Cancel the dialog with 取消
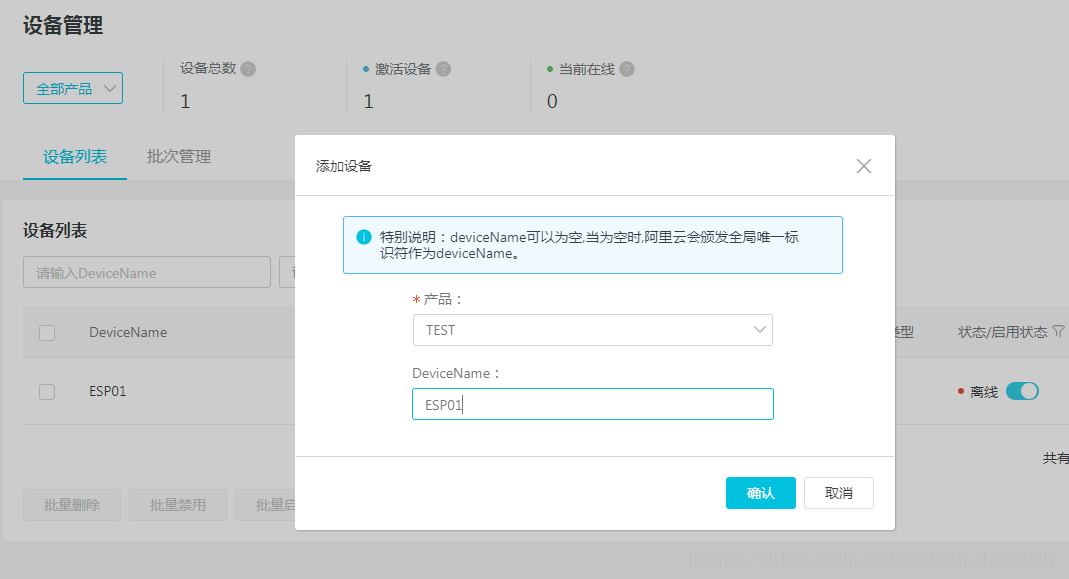This screenshot has height=579, width=1069. tap(838, 492)
